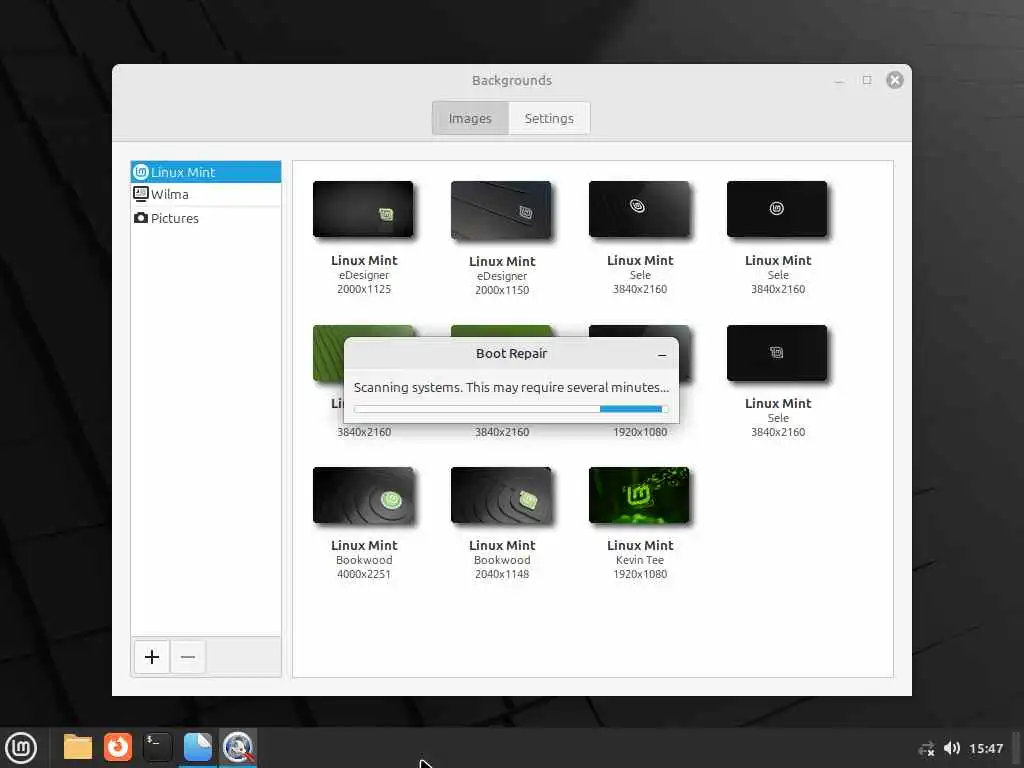
Task: Open the Firefox browser in the panel
Action: pyautogui.click(x=118, y=747)
